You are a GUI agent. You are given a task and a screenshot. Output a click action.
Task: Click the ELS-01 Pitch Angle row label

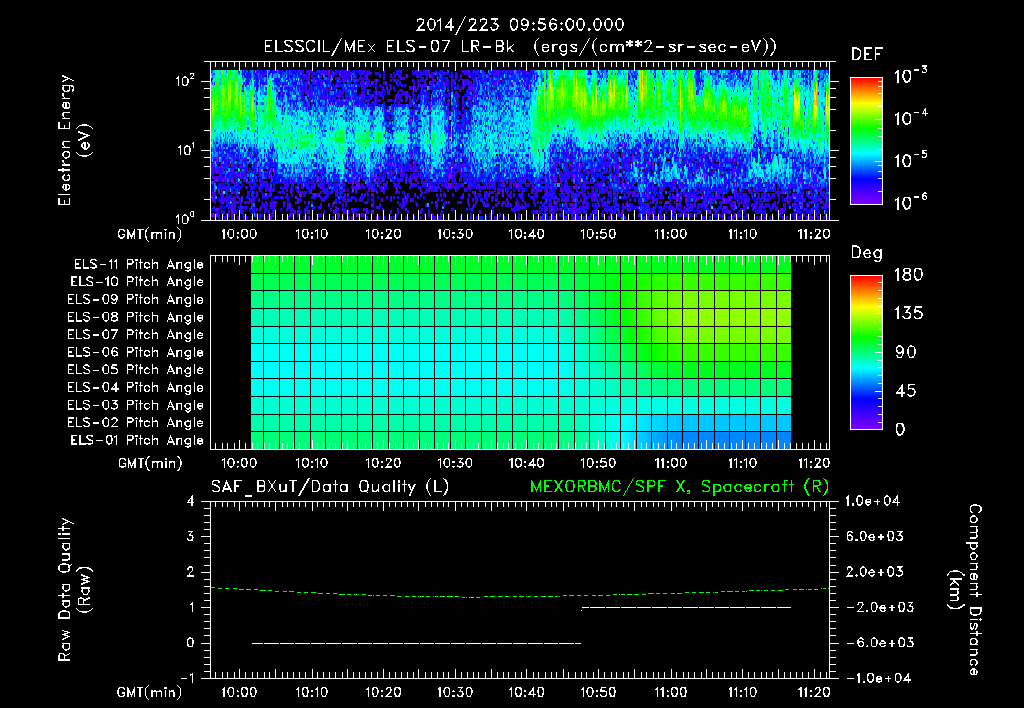click(137, 441)
